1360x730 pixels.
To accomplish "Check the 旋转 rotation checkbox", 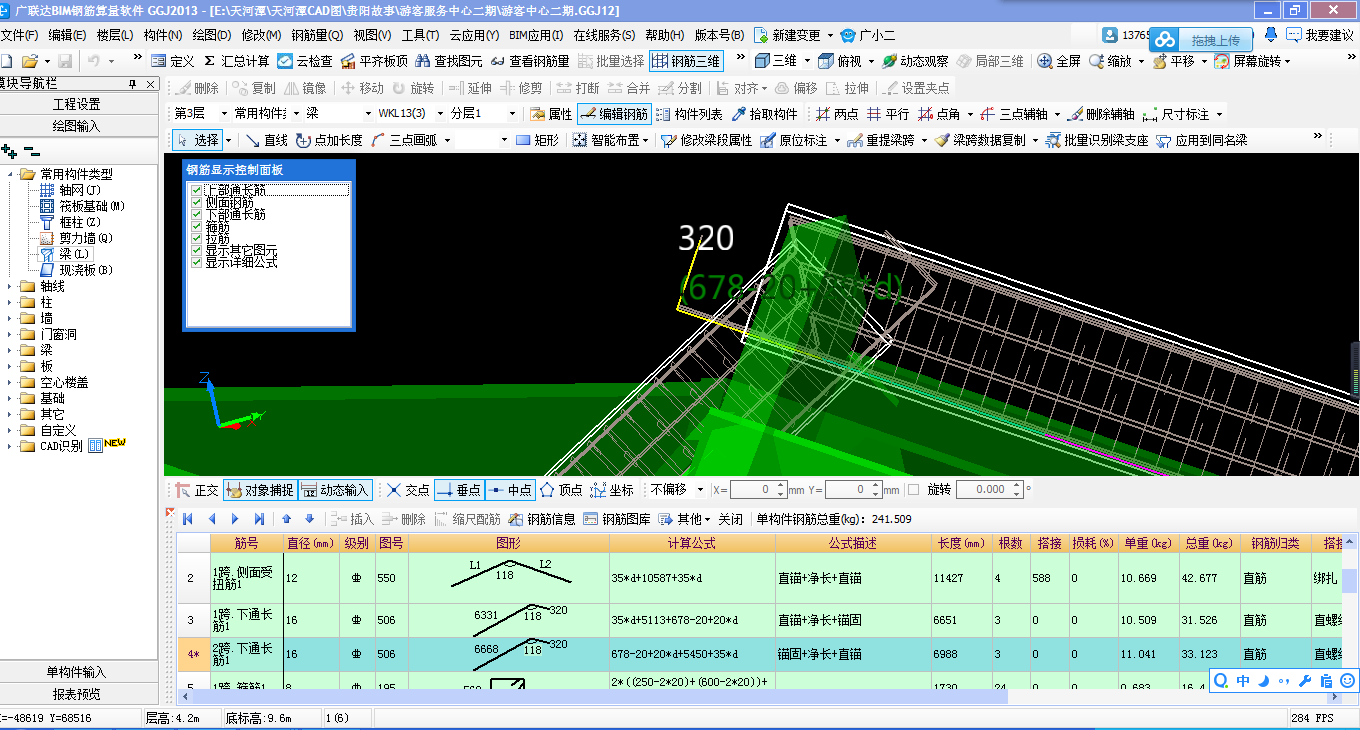I will pyautogui.click(x=914, y=490).
